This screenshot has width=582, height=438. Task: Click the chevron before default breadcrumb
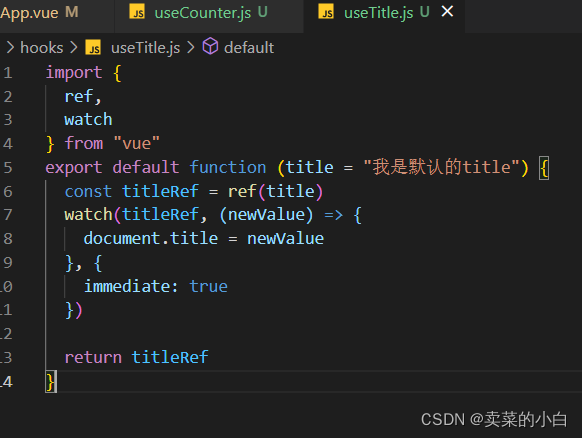pos(190,48)
